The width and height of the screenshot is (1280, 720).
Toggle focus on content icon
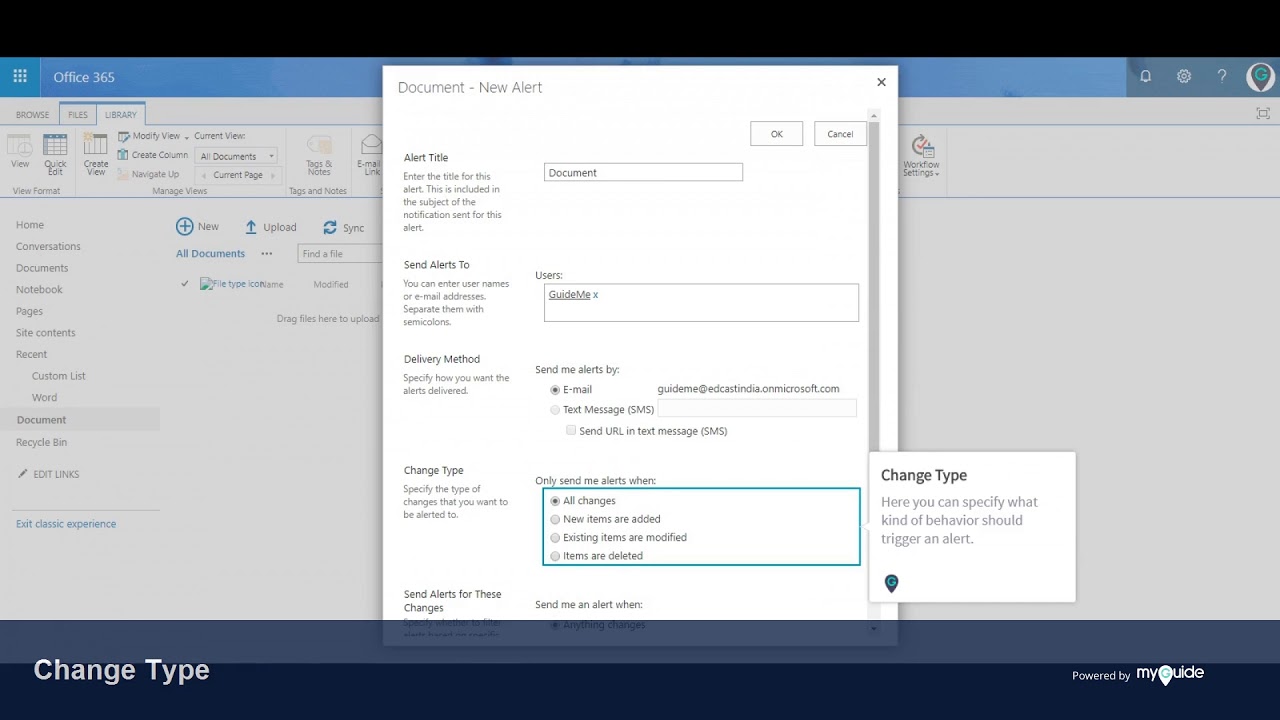1263,114
